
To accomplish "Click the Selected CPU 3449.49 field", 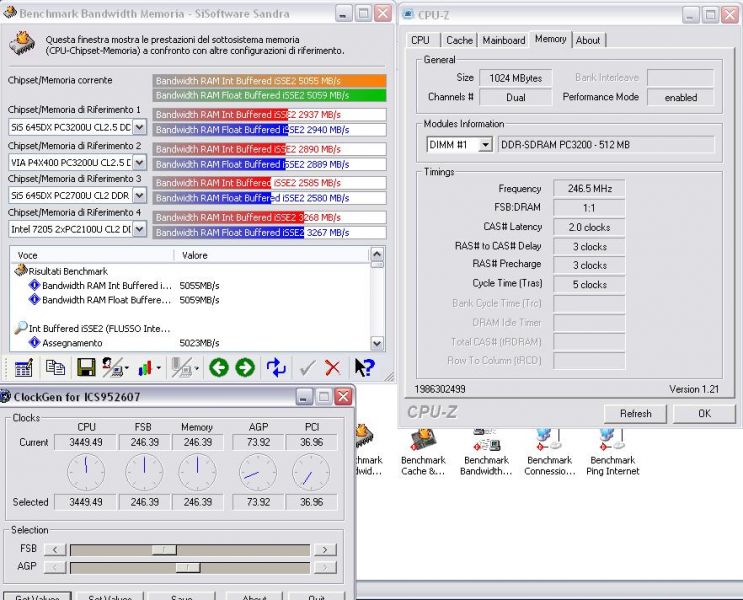I will tap(85, 502).
